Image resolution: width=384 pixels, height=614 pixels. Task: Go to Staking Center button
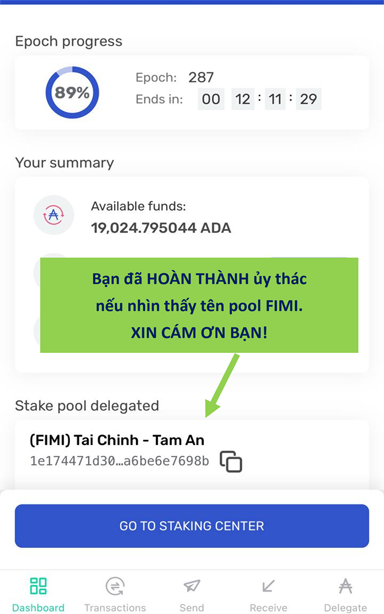point(192,526)
